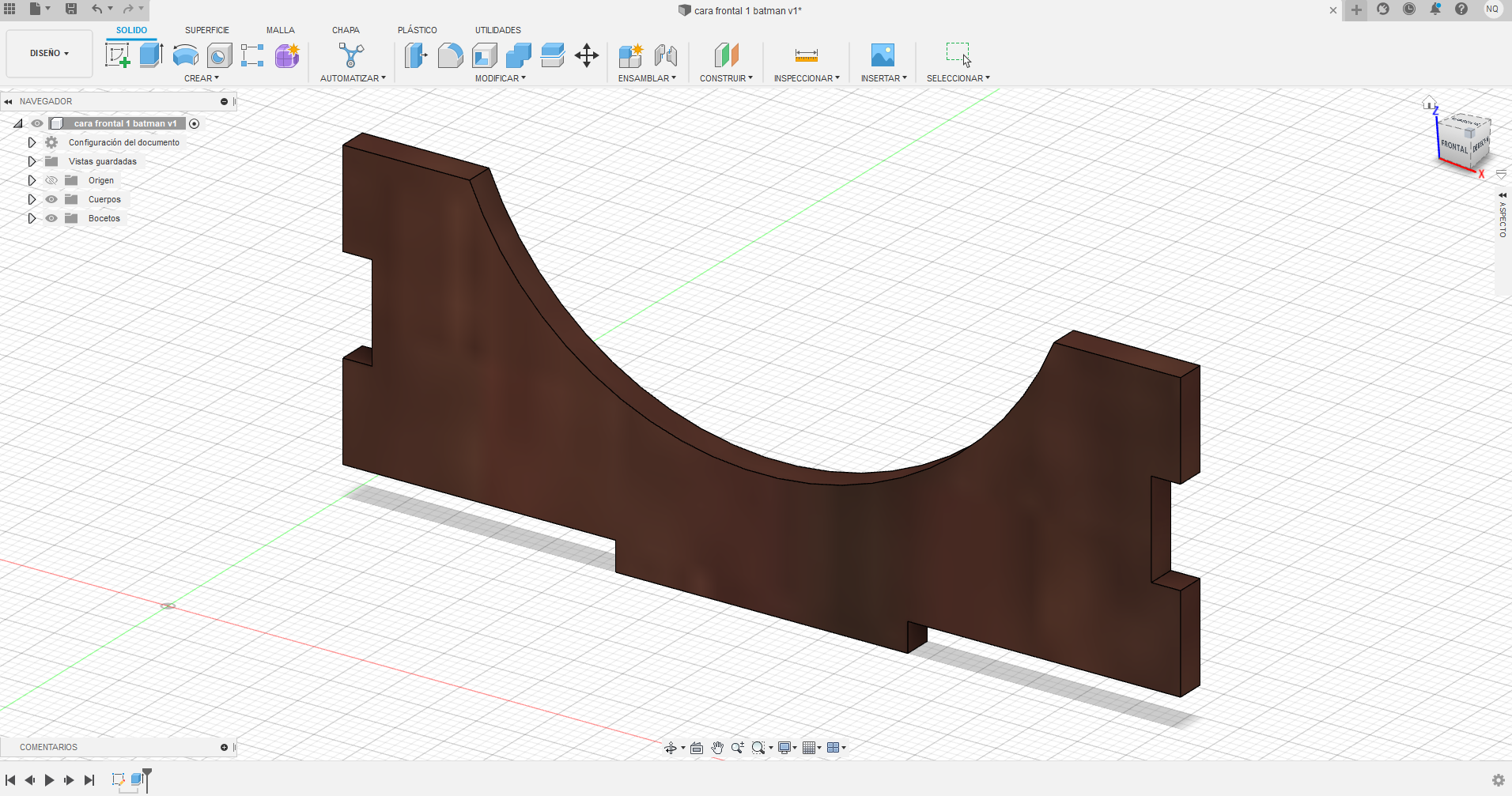The height and width of the screenshot is (796, 1512).
Task: Click the FRONTAL face of ViewCube
Action: [x=1453, y=145]
